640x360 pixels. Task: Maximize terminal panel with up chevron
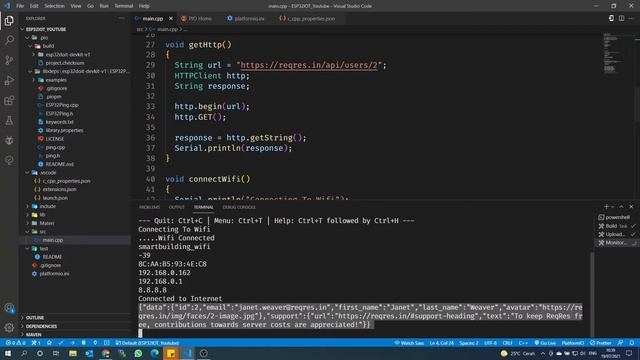[621, 207]
